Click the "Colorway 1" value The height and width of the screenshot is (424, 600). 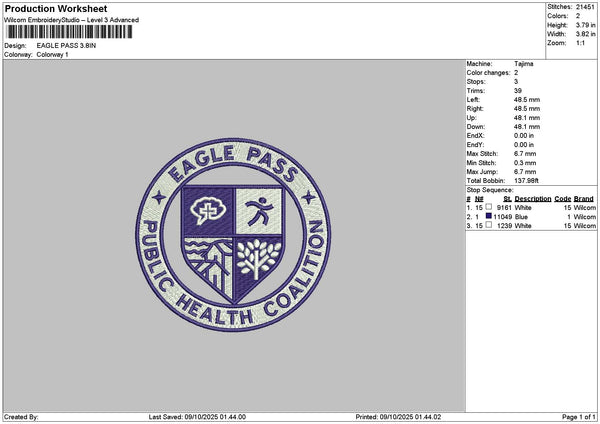[52, 55]
